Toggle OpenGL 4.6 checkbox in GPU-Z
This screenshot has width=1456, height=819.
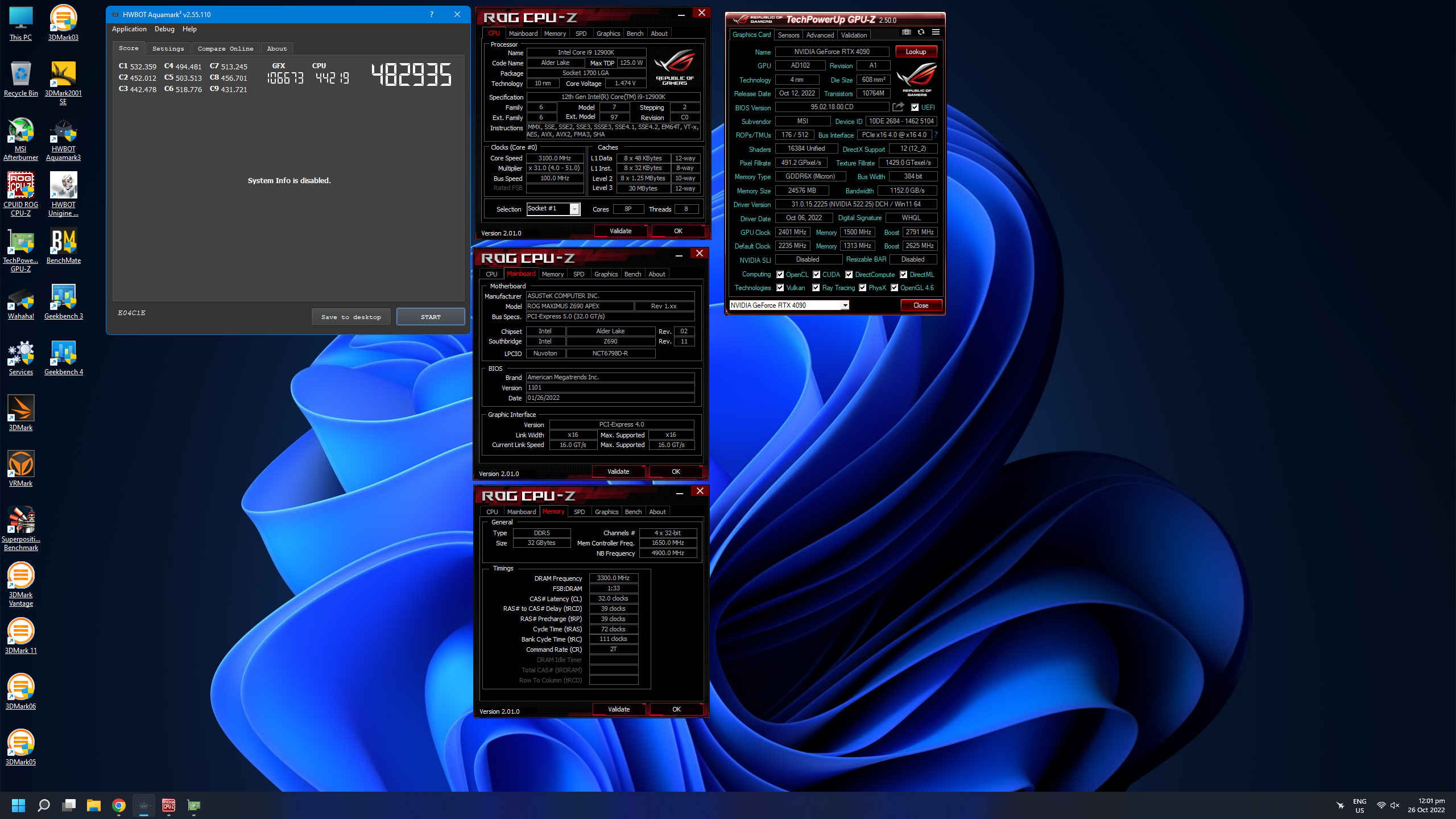895,288
